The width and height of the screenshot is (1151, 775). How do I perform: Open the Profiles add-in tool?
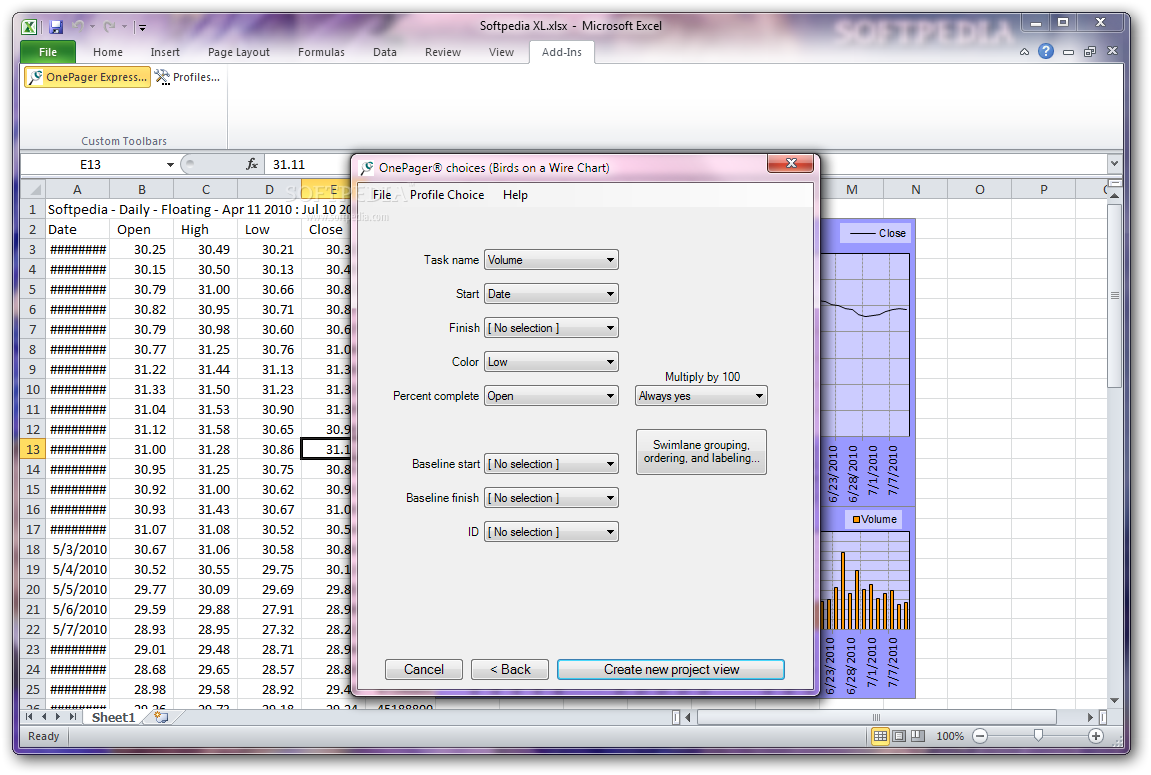(x=188, y=76)
